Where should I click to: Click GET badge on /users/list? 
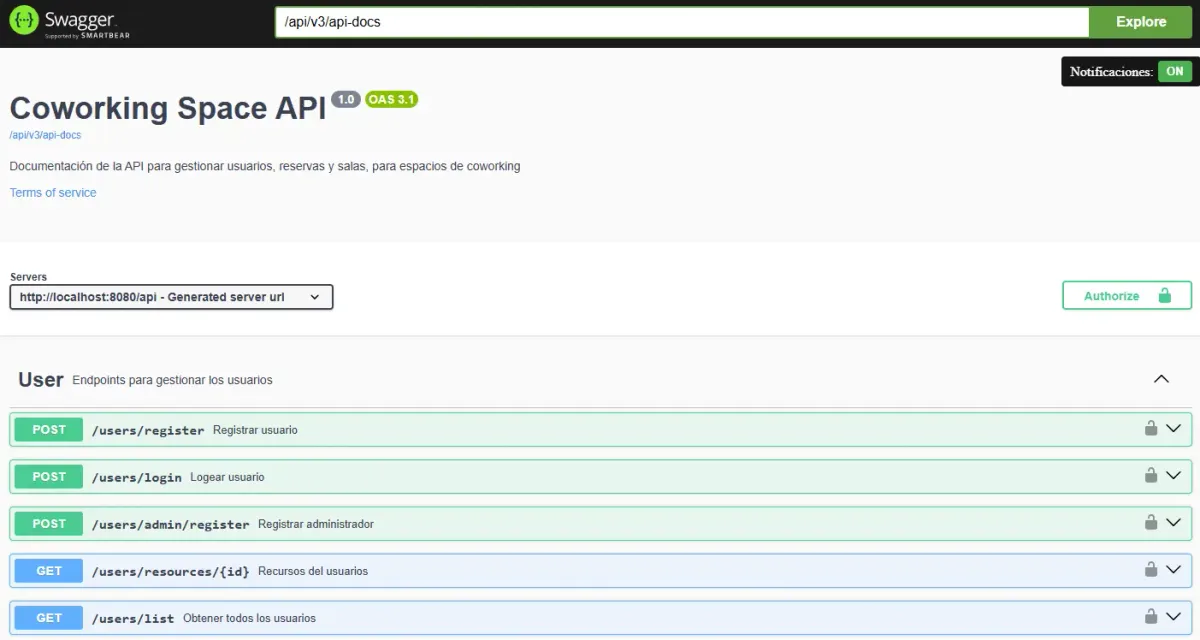click(49, 618)
